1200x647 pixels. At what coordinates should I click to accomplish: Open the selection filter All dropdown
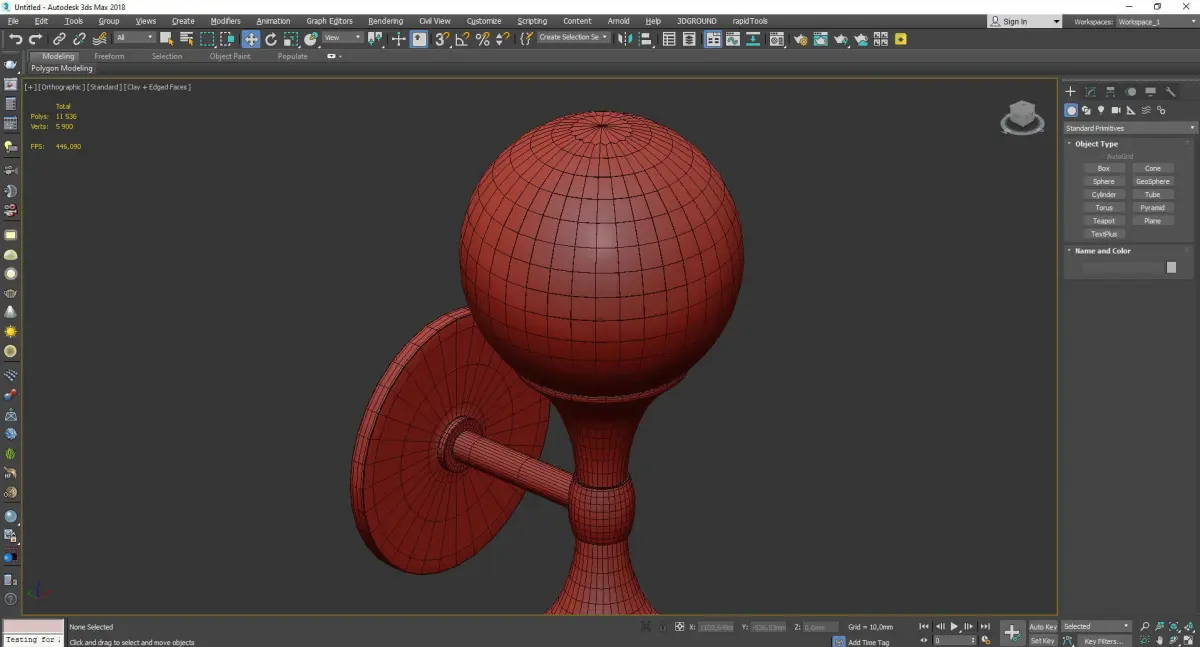tap(134, 38)
